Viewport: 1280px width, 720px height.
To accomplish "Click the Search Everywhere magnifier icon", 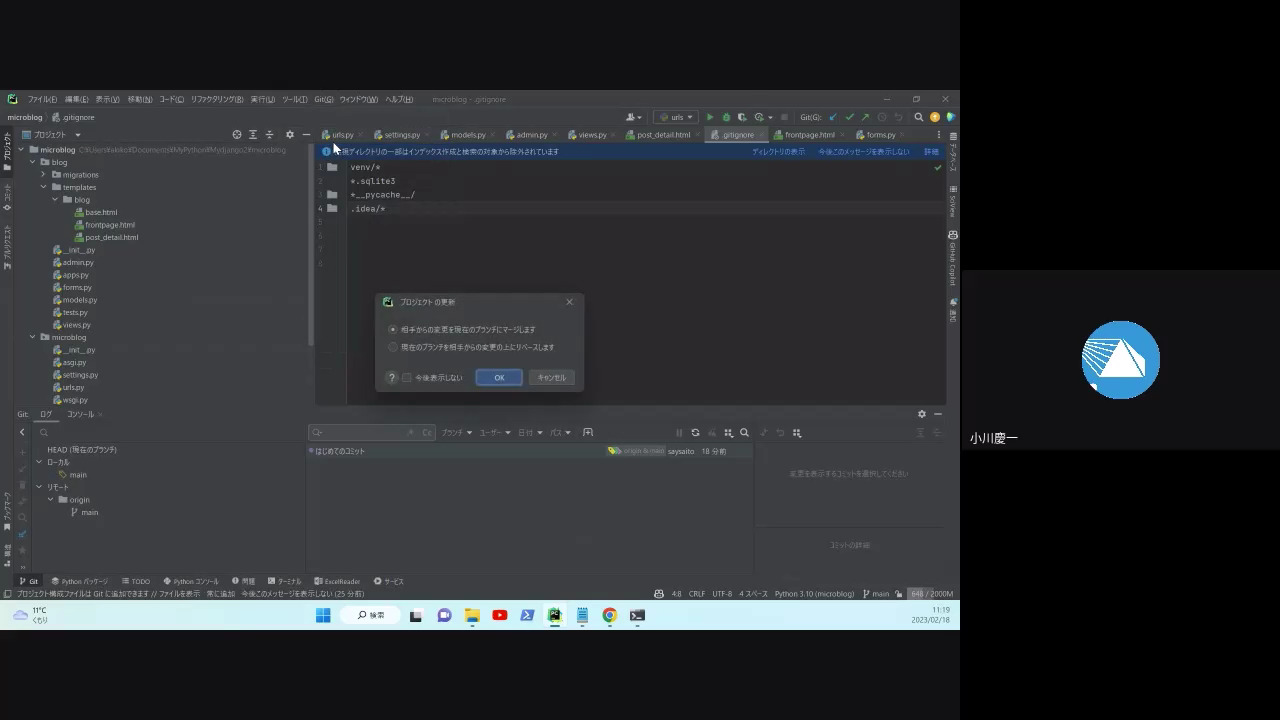I will [x=919, y=117].
